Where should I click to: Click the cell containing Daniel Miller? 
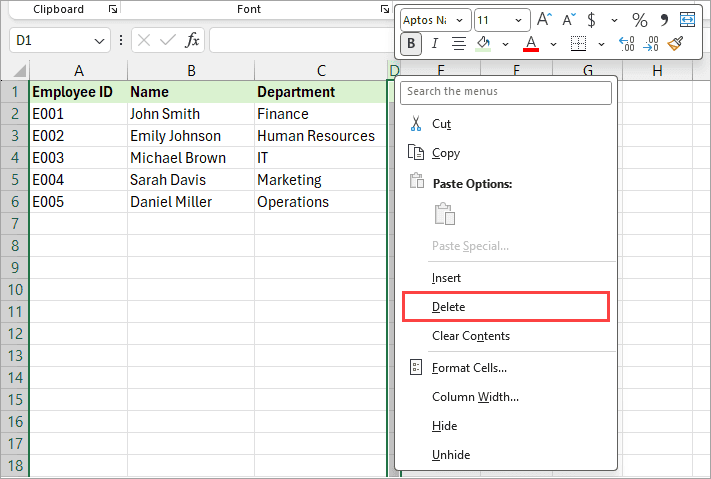point(191,202)
